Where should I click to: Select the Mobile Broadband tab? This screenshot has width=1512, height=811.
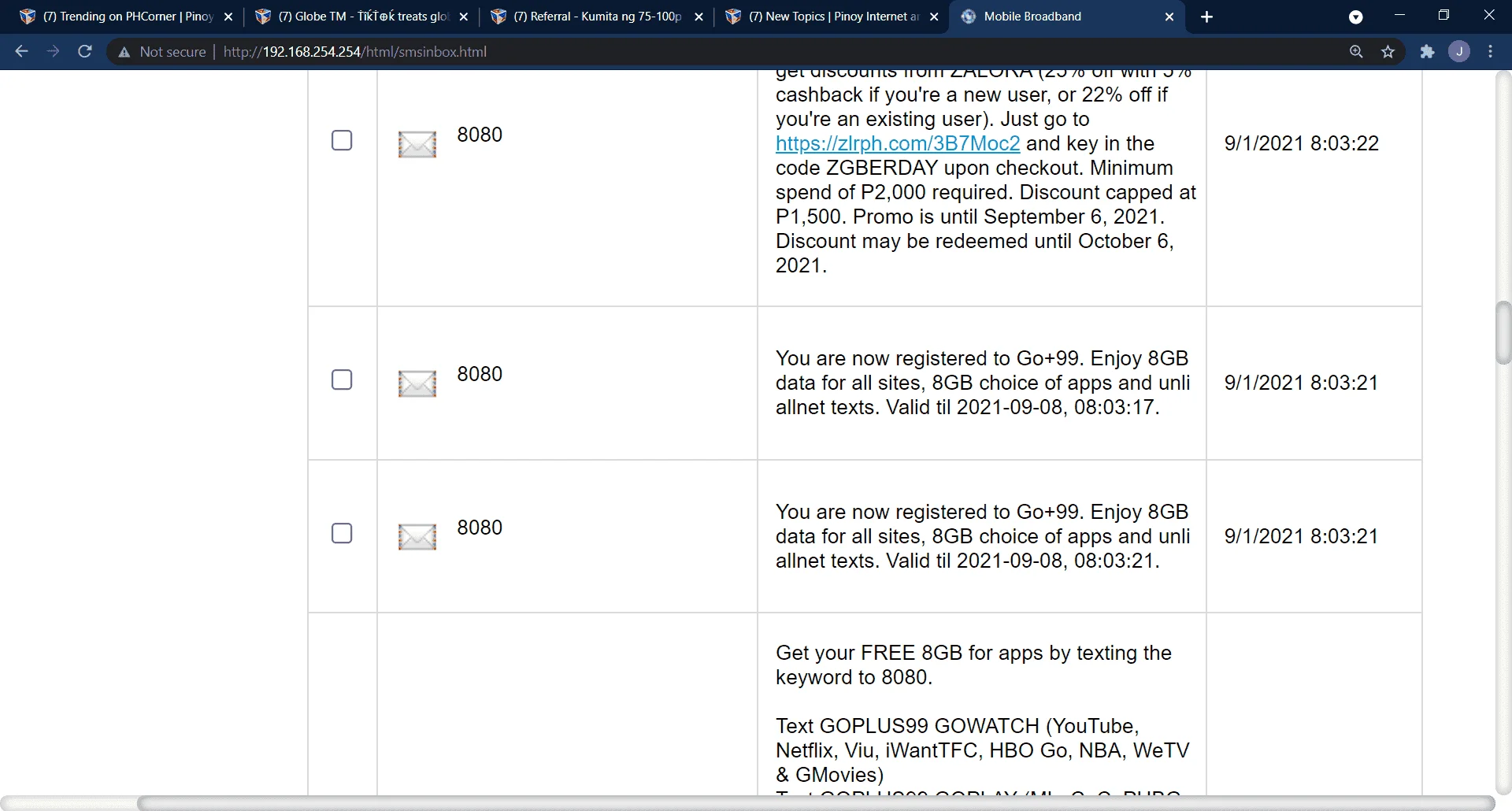click(1067, 17)
